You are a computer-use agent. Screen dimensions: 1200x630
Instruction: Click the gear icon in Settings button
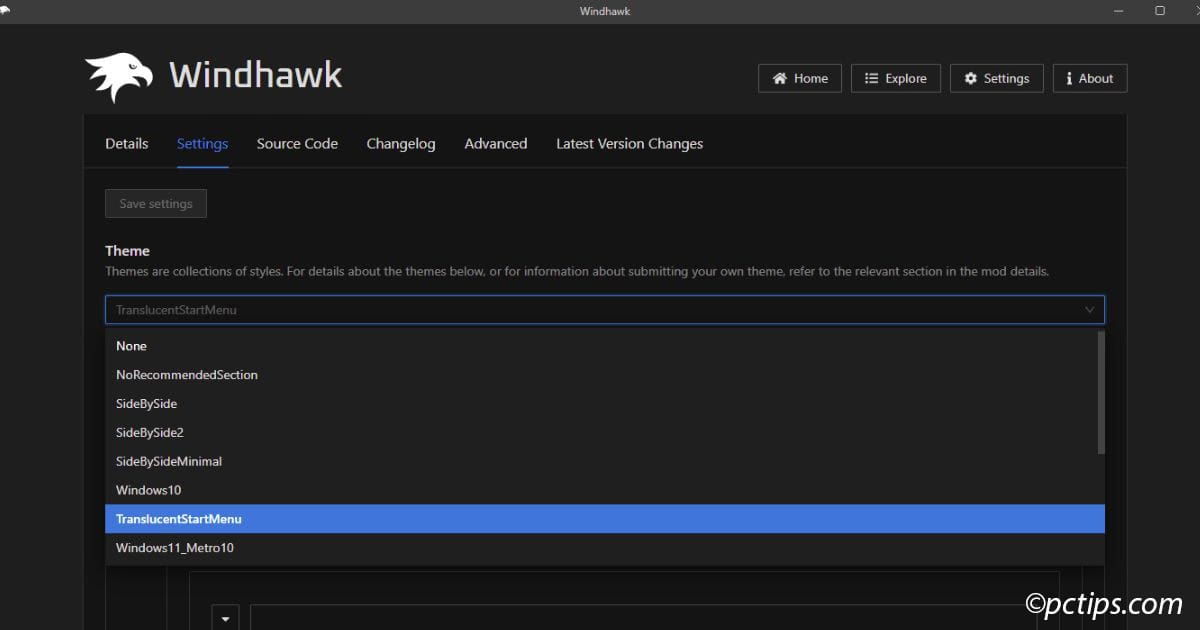(x=970, y=78)
